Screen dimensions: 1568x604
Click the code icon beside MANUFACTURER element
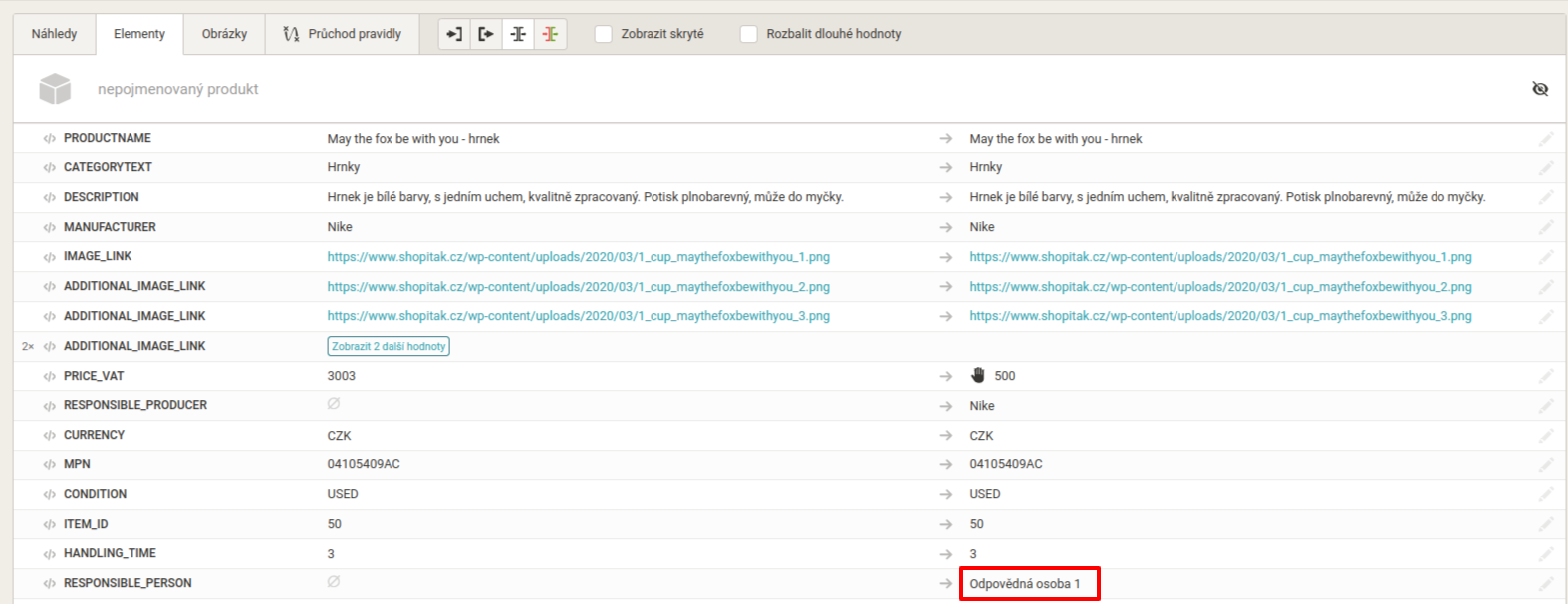49,227
